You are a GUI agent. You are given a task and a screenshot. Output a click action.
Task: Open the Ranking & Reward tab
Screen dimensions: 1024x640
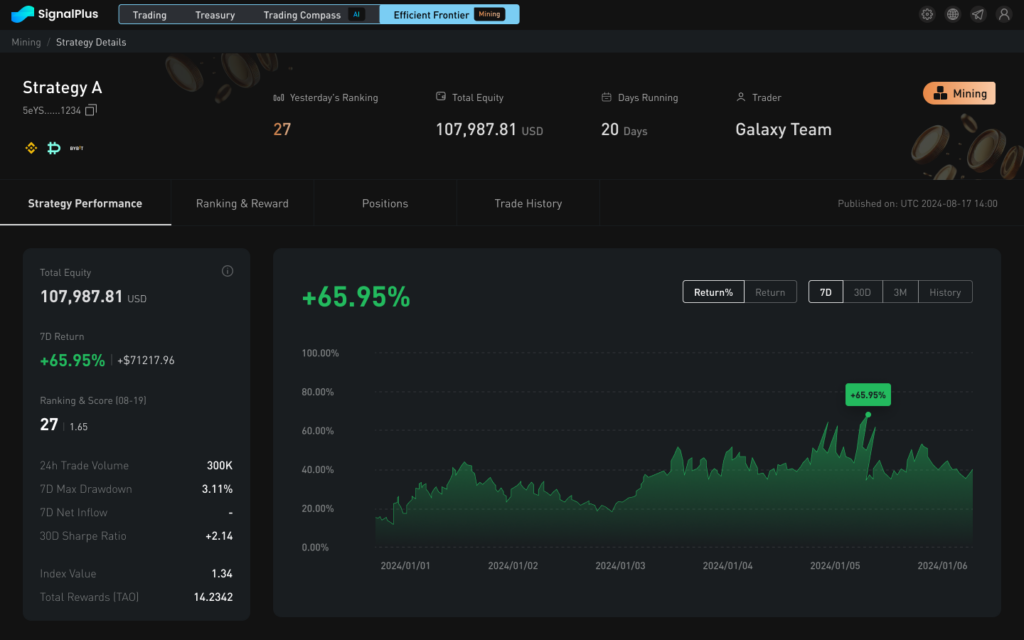[242, 203]
